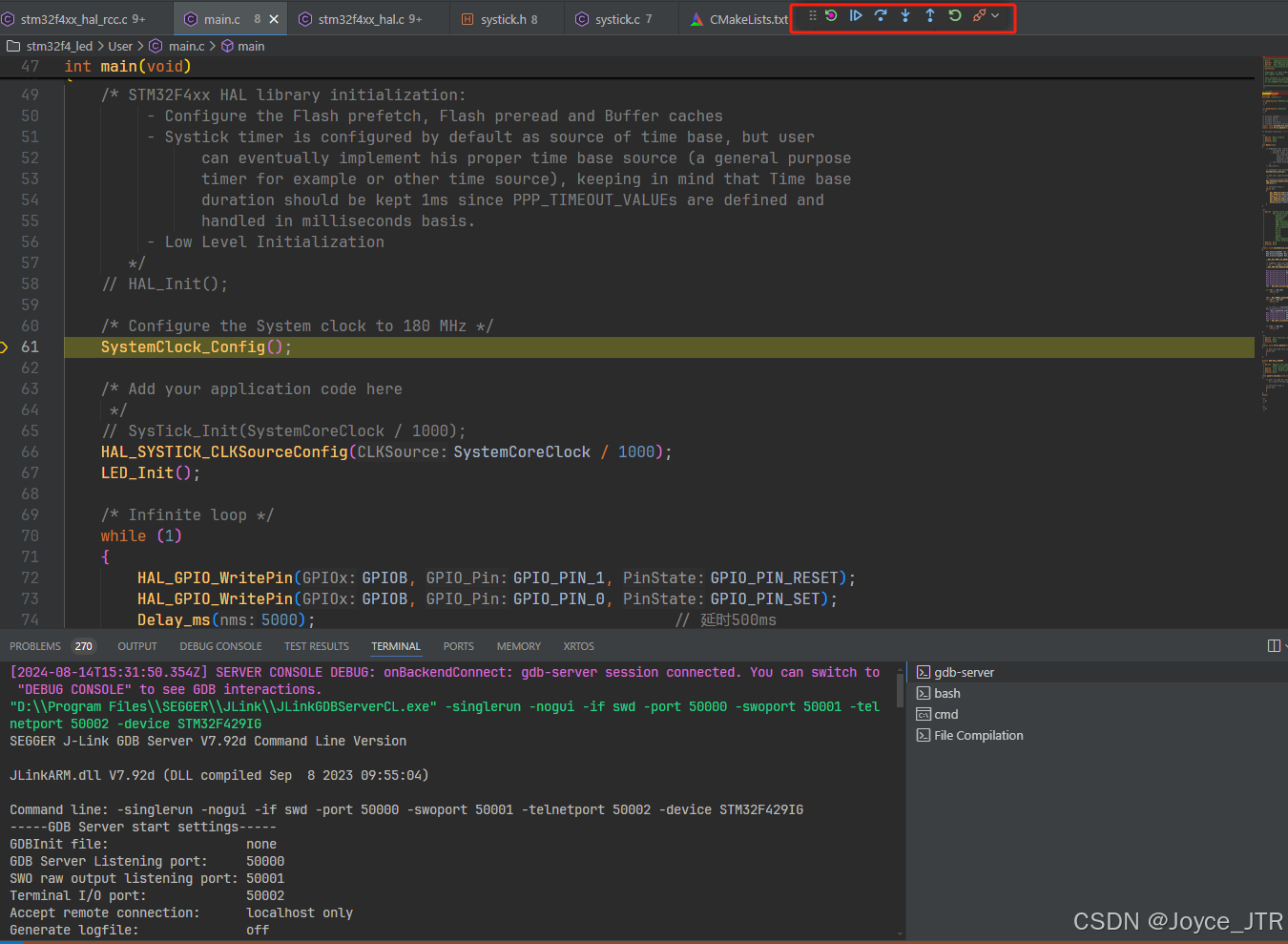Select the File Compilation terminal

pyautogui.click(x=1097, y=735)
